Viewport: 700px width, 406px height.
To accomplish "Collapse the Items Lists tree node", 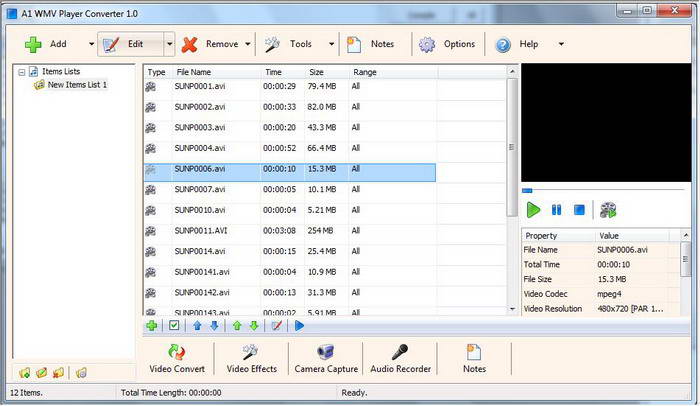I will 21,72.
